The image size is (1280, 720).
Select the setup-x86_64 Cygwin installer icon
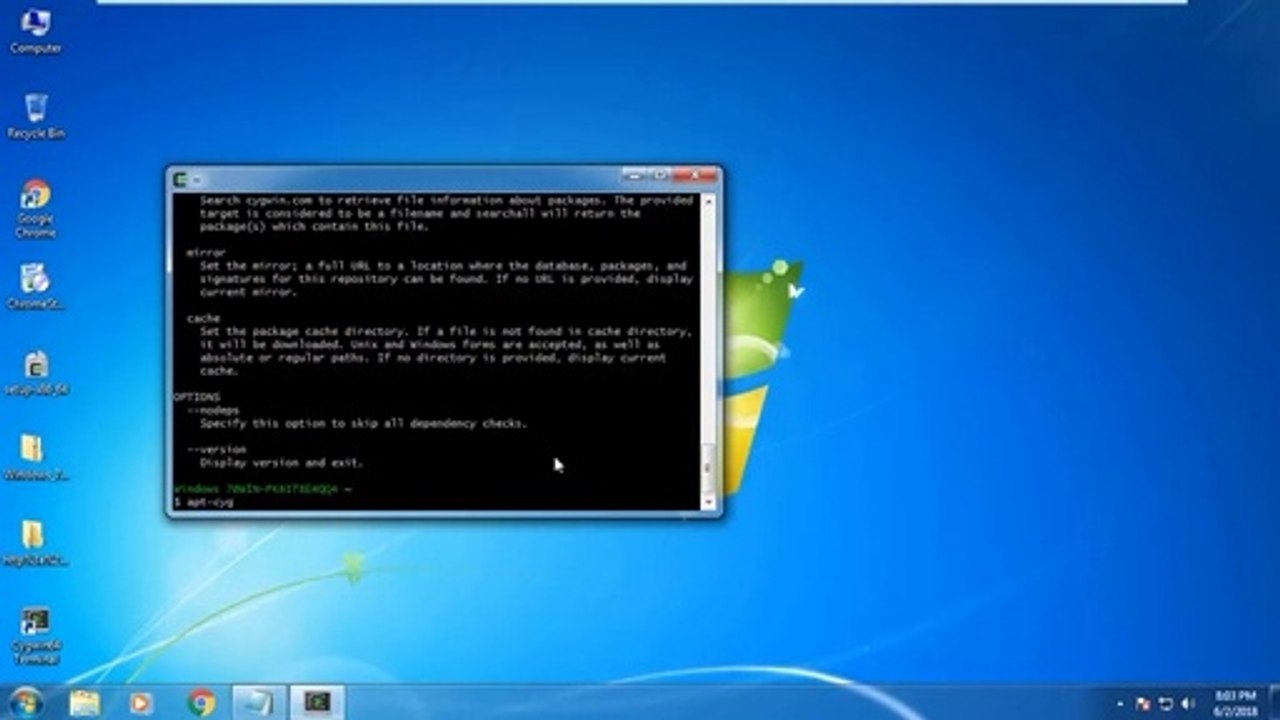[36, 373]
